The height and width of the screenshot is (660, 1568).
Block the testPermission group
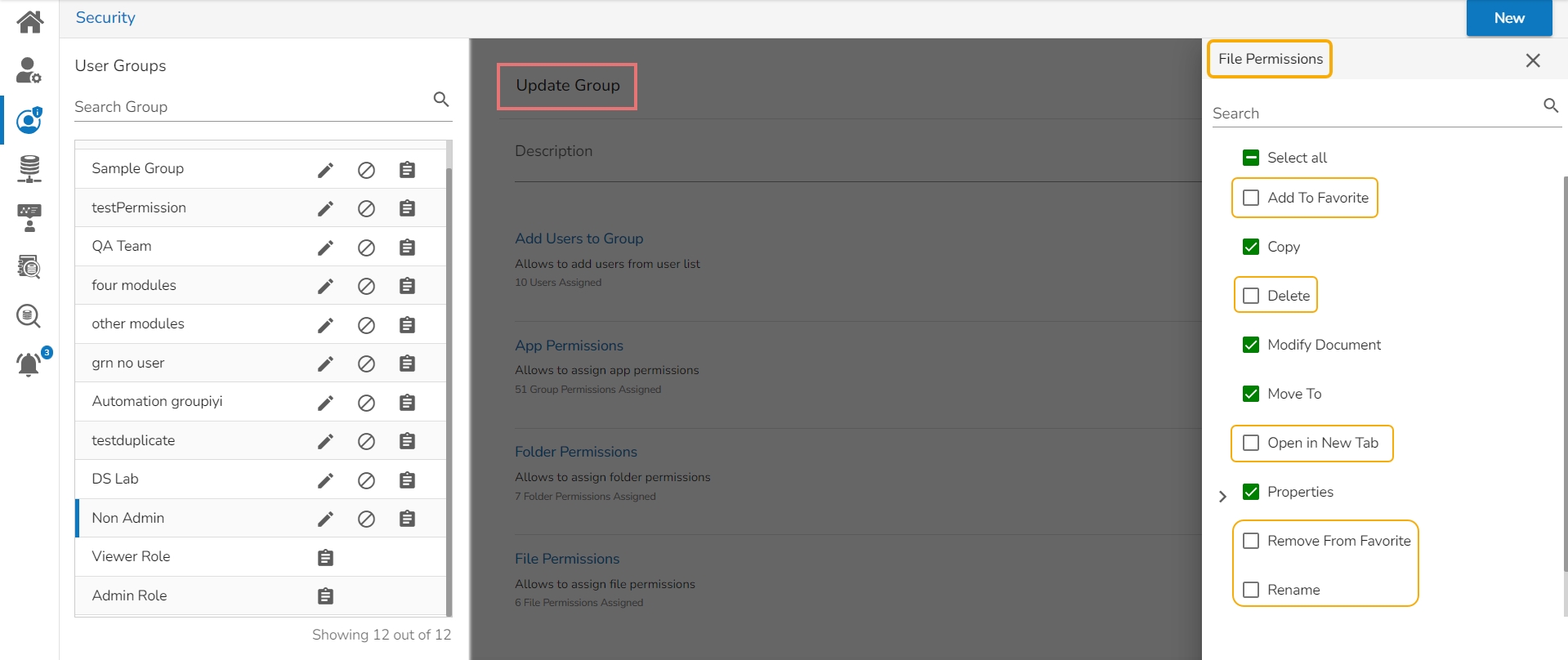(366, 208)
